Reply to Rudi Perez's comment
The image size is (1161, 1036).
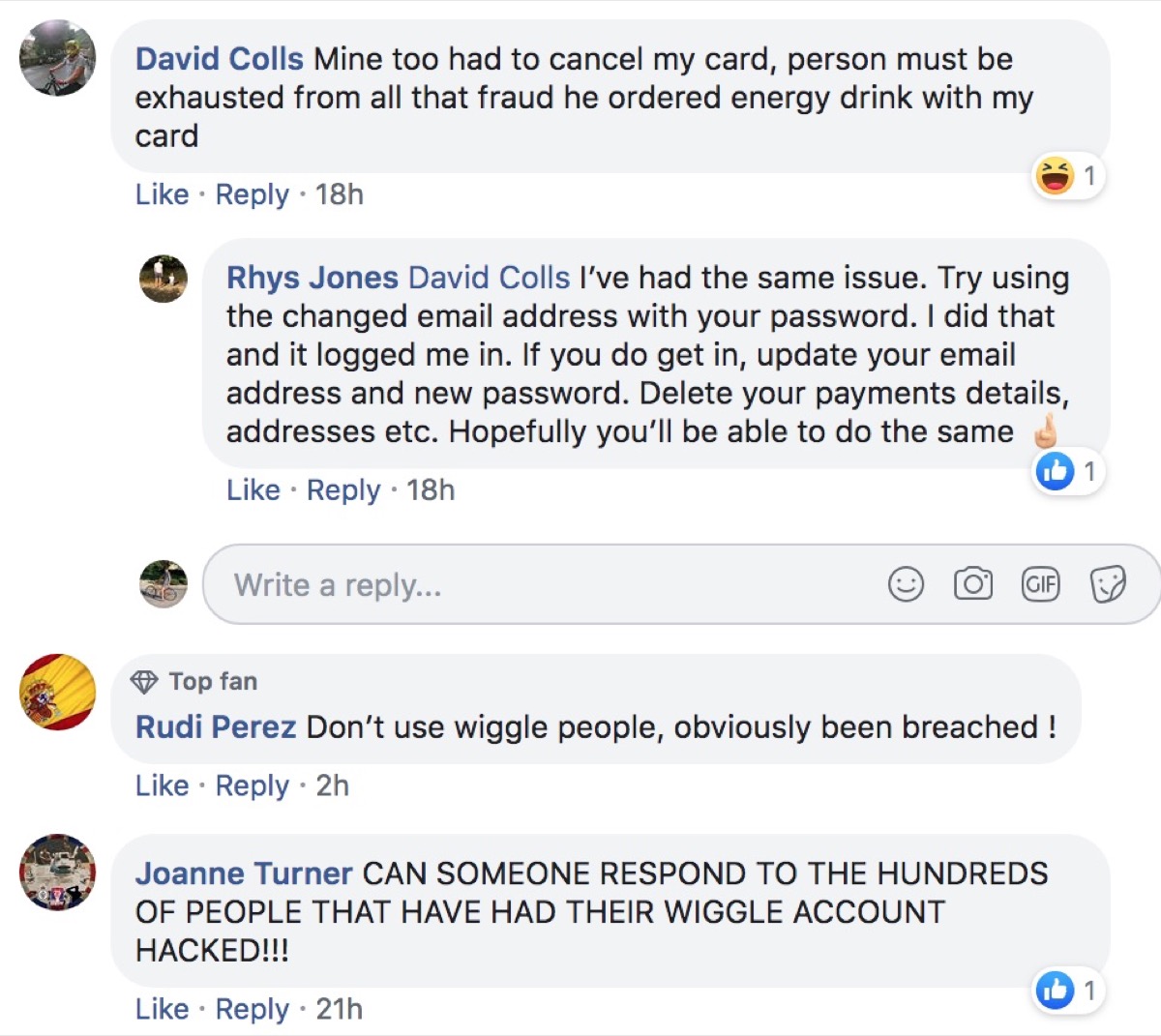(252, 785)
